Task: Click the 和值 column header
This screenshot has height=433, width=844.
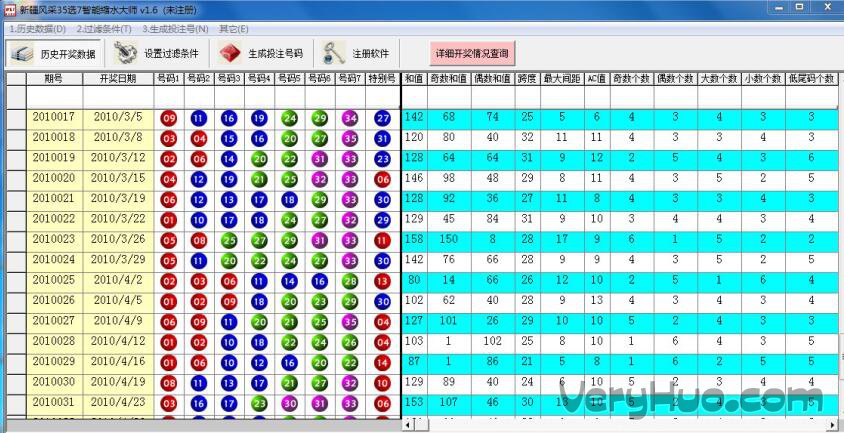Action: (x=414, y=79)
